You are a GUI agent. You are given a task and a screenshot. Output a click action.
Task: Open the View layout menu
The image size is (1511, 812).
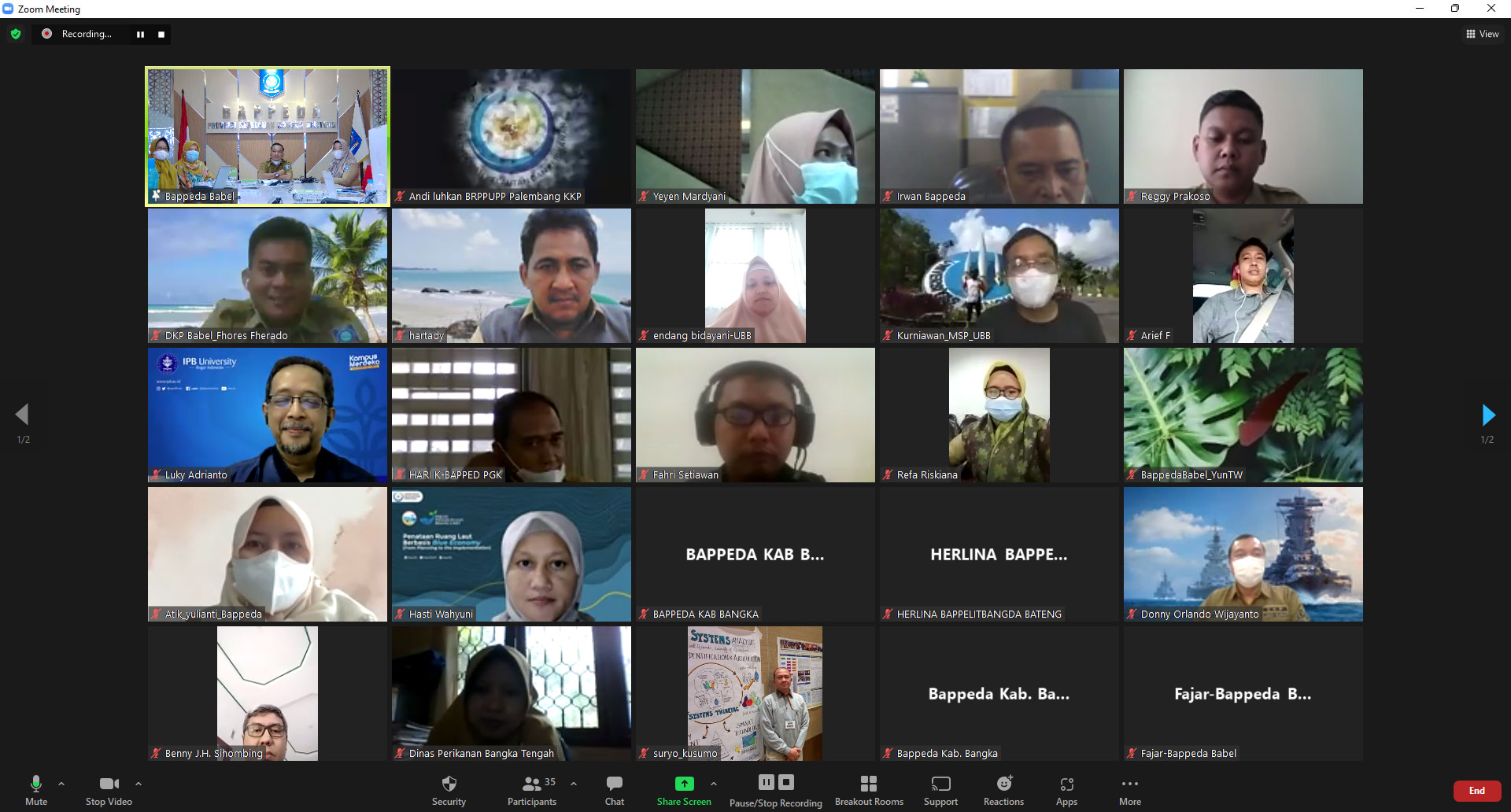[1482, 34]
